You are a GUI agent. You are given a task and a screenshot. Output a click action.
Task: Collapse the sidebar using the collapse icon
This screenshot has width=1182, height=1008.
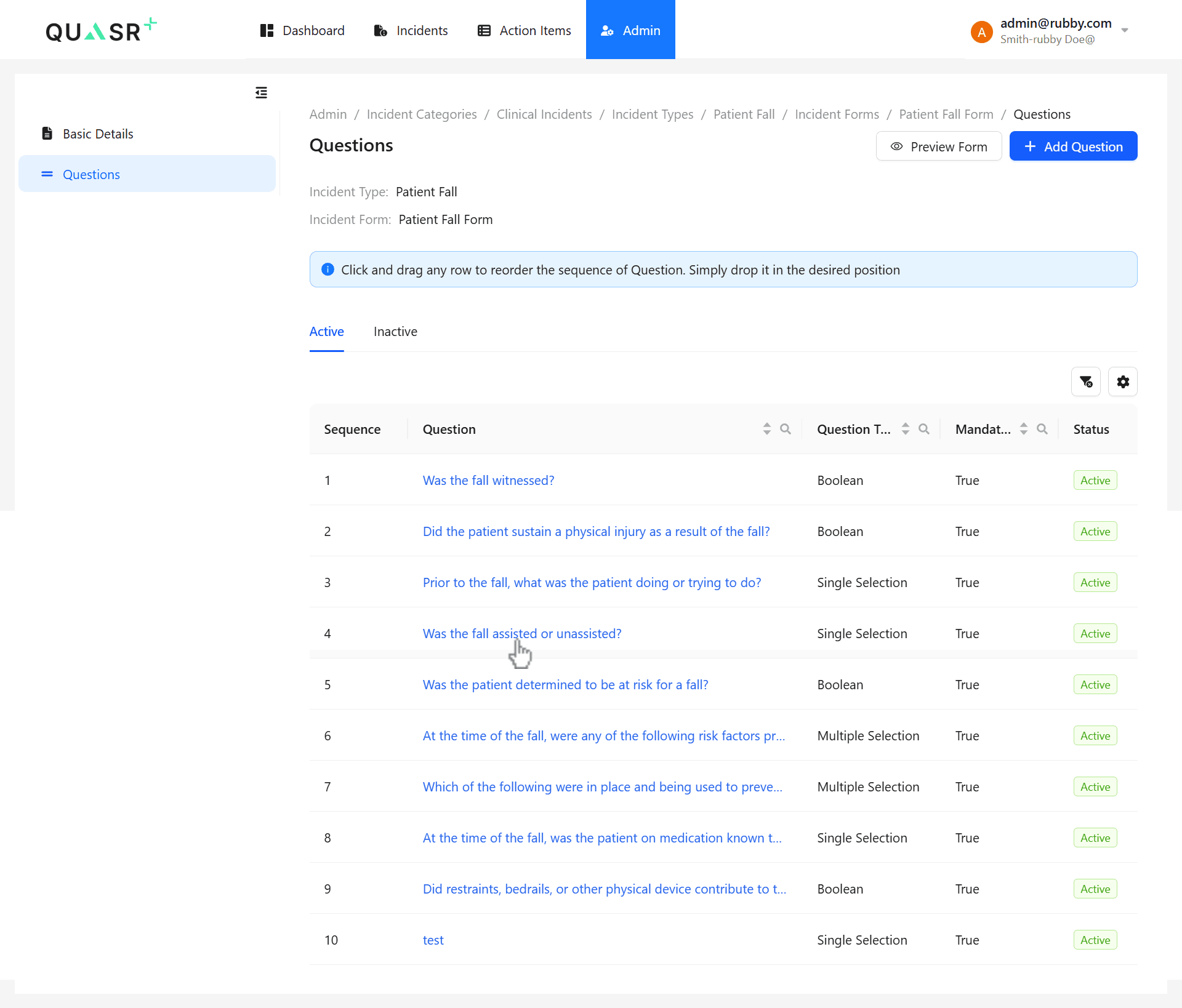(261, 92)
